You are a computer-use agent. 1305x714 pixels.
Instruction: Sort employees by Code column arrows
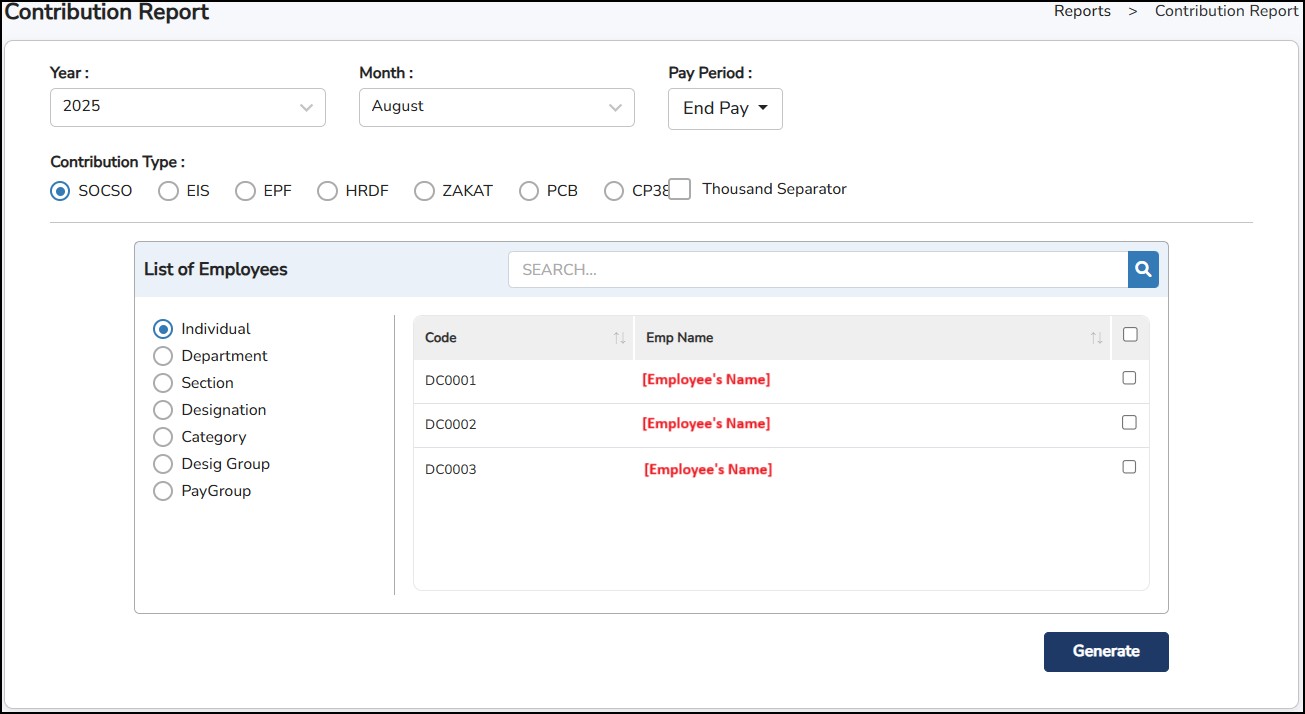[619, 338]
